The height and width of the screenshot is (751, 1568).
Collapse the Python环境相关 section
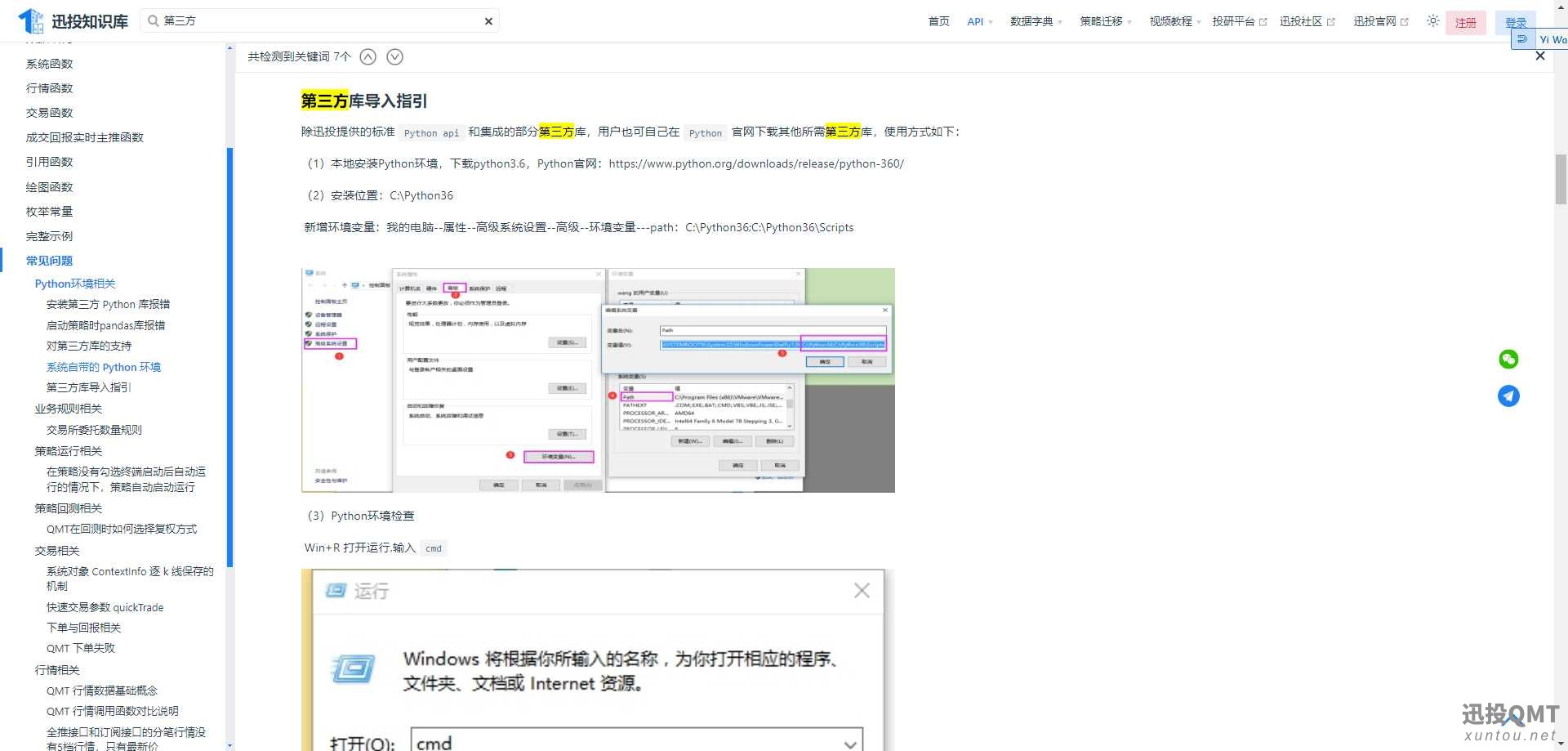(x=75, y=284)
